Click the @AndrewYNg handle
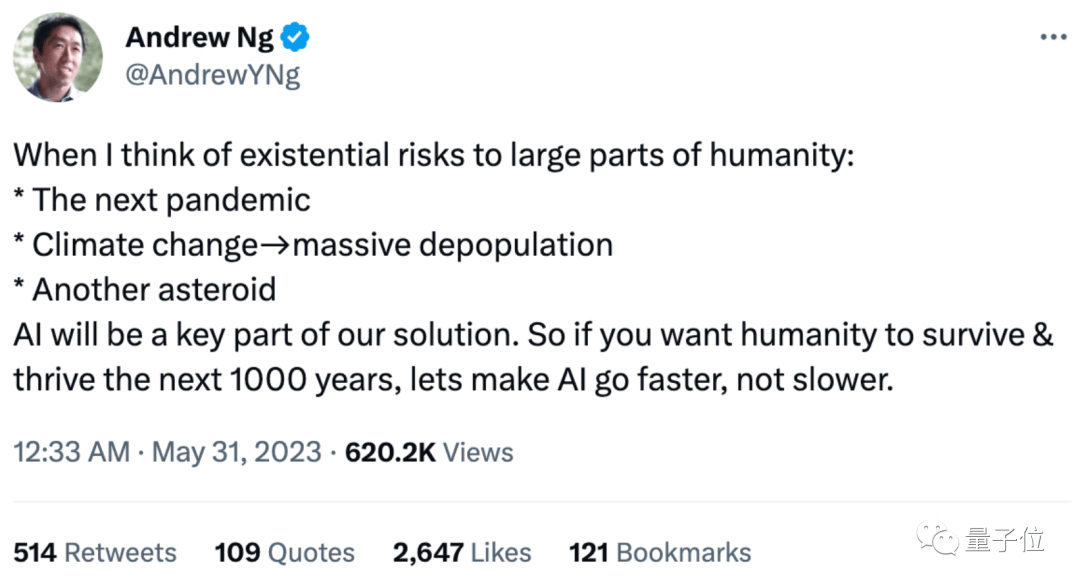This screenshot has height=587, width=1080. point(212,75)
